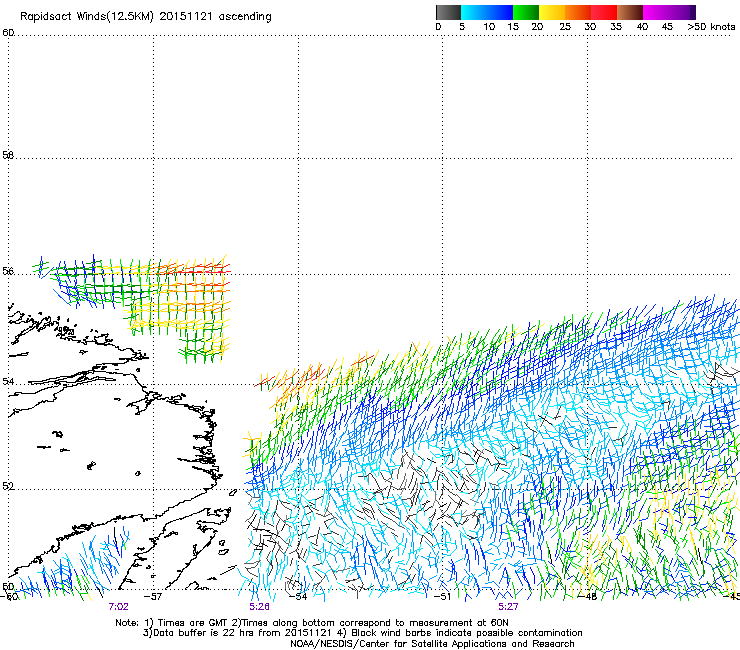Click the 54 latitude label
Viewport: 740px width, 650px height.
(x=8, y=381)
